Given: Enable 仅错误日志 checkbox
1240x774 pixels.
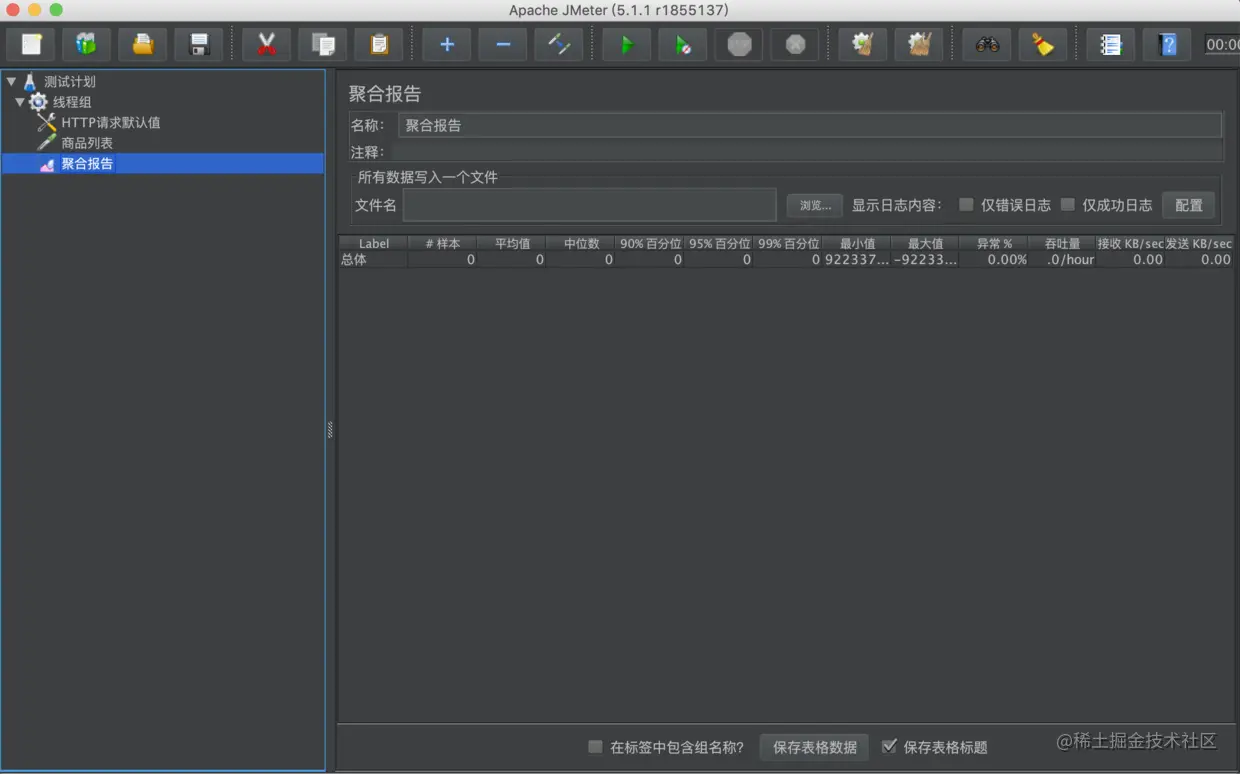Looking at the screenshot, I should (x=966, y=204).
